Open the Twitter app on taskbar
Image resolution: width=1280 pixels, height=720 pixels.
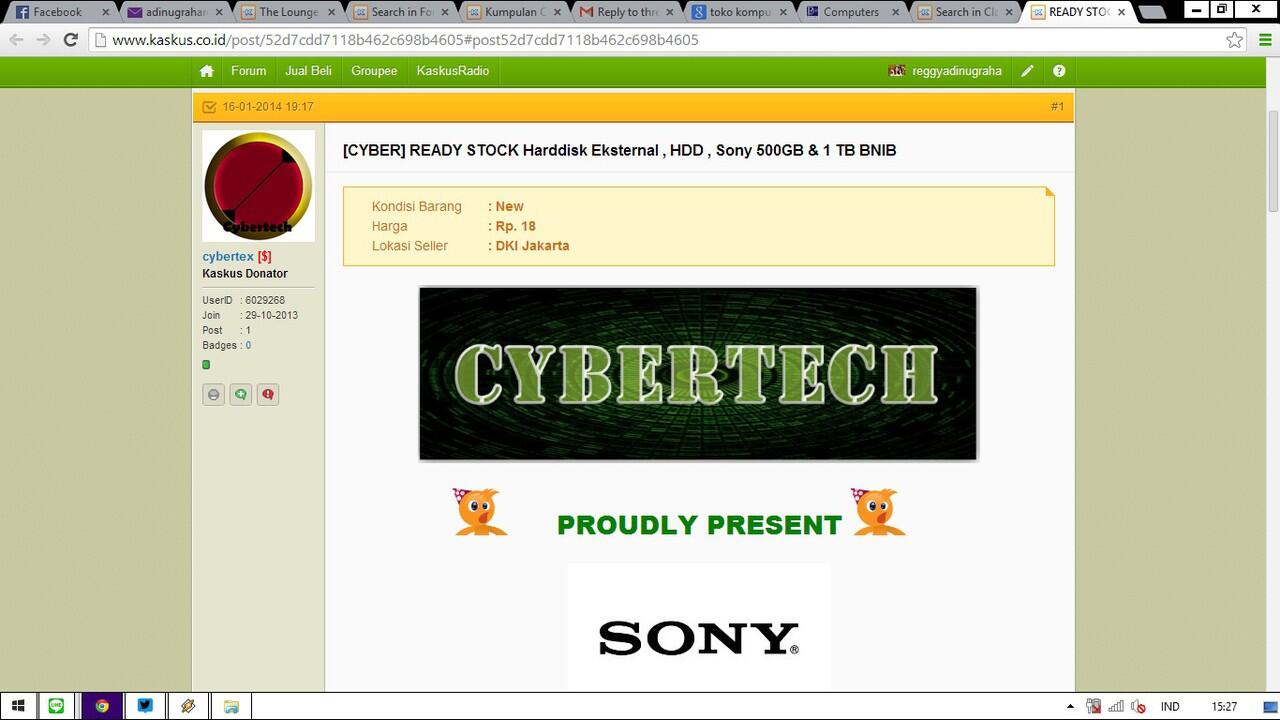(x=145, y=706)
